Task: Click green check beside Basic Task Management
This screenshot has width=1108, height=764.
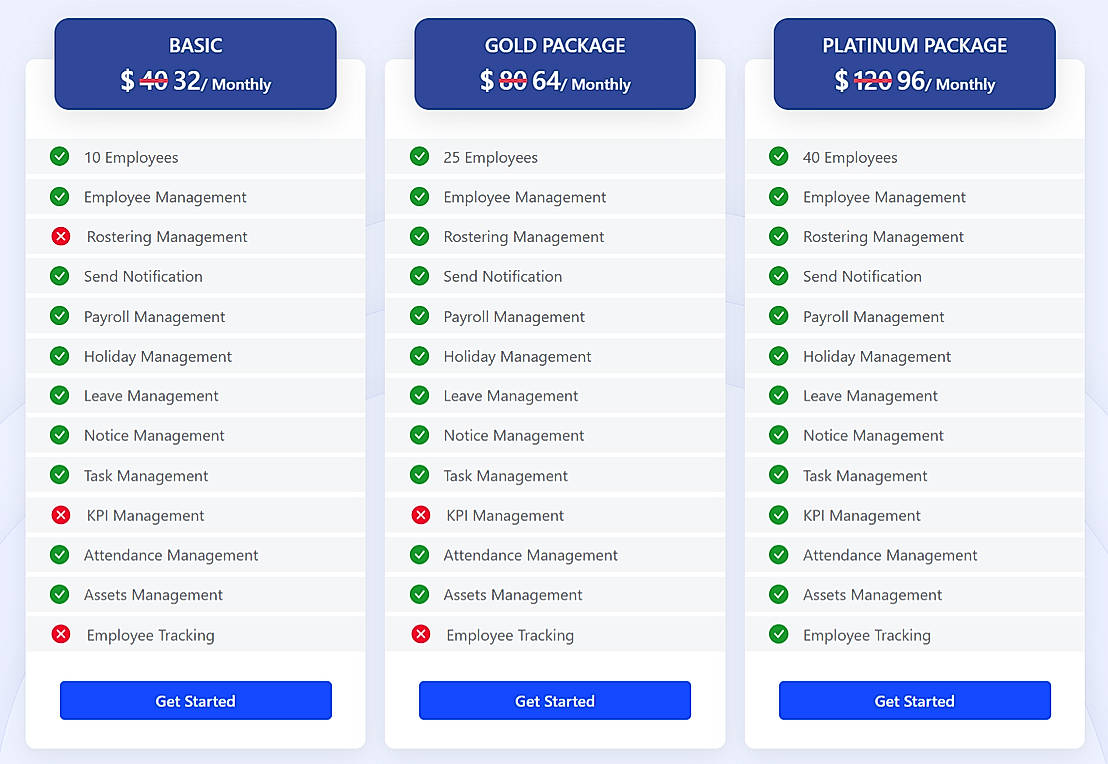Action: (x=60, y=475)
